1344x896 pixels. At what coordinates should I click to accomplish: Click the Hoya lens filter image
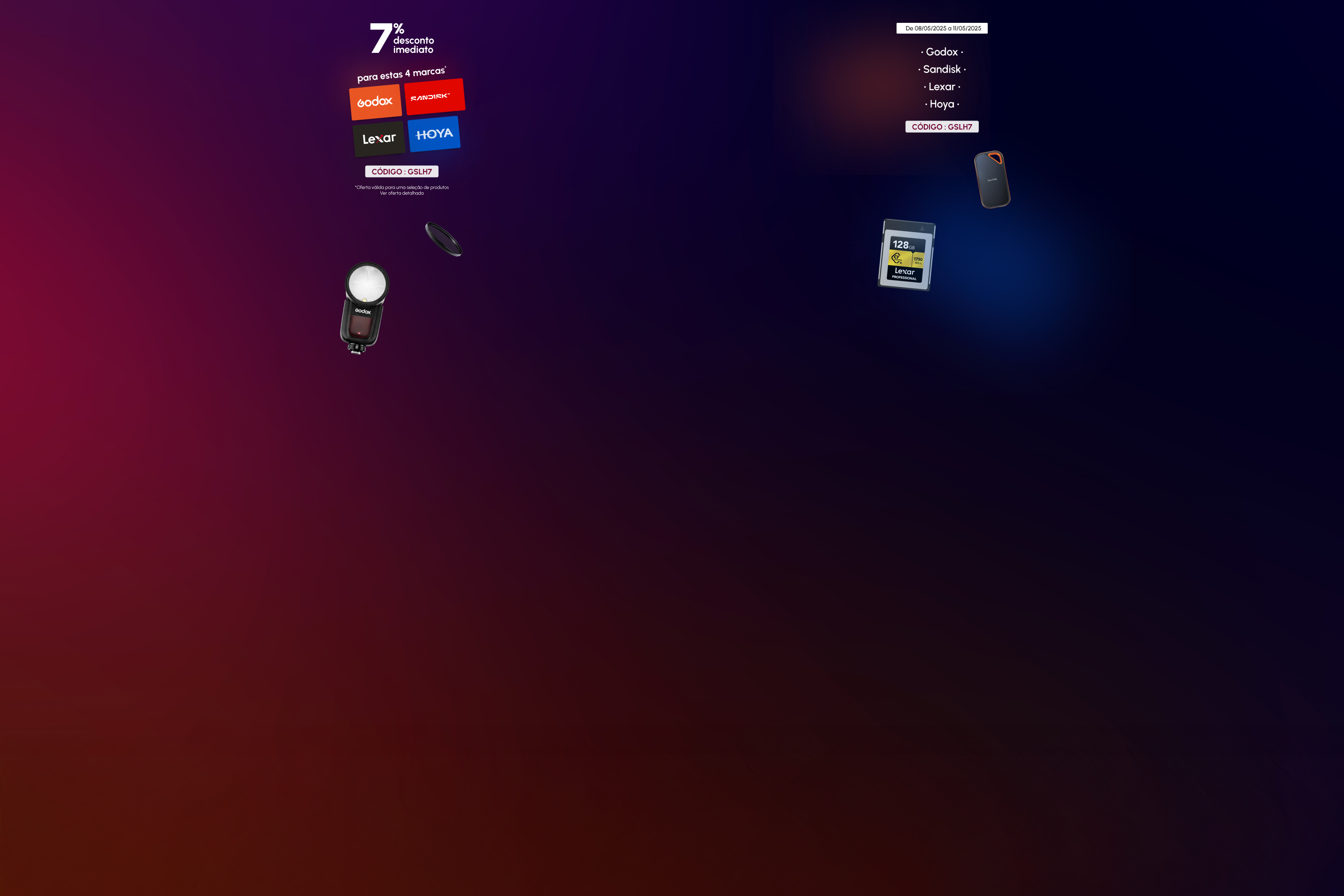444,239
